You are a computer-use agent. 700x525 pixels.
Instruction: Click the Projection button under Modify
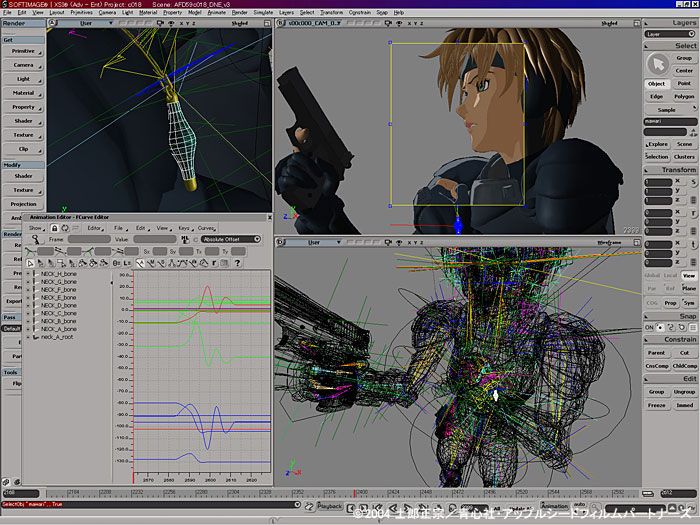point(23,204)
